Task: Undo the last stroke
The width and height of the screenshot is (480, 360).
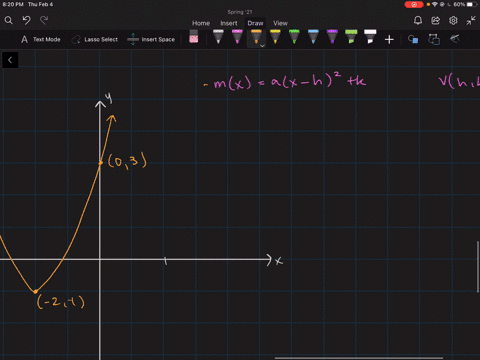Action: [x=27, y=21]
